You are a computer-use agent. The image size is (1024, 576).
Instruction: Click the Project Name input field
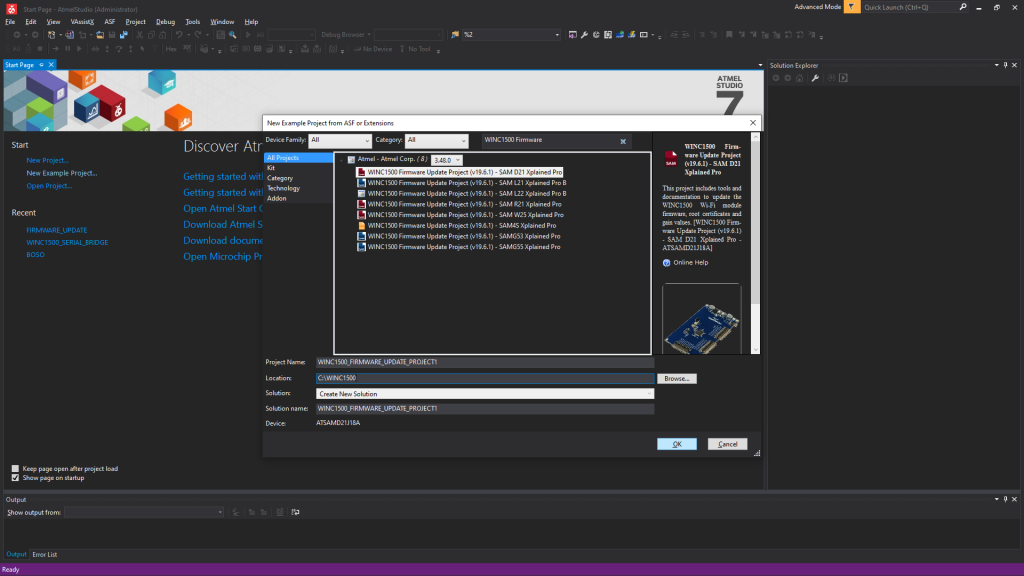[x=485, y=362]
